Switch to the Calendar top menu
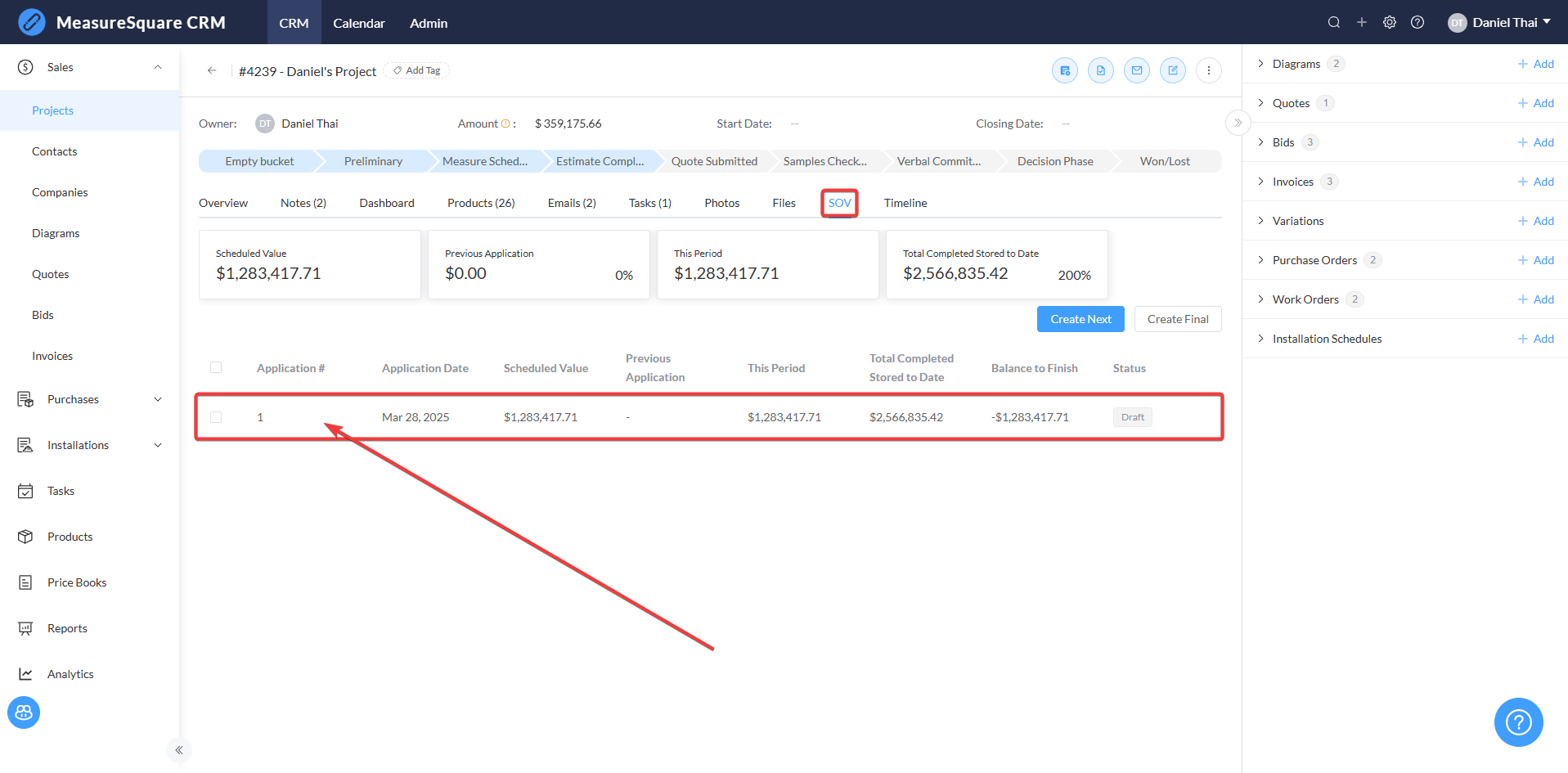The height and width of the screenshot is (773, 1568). [359, 23]
